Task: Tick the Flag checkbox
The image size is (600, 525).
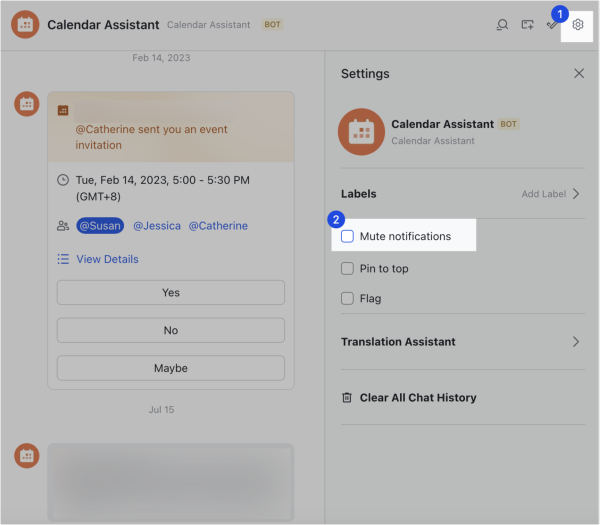Action: click(347, 298)
